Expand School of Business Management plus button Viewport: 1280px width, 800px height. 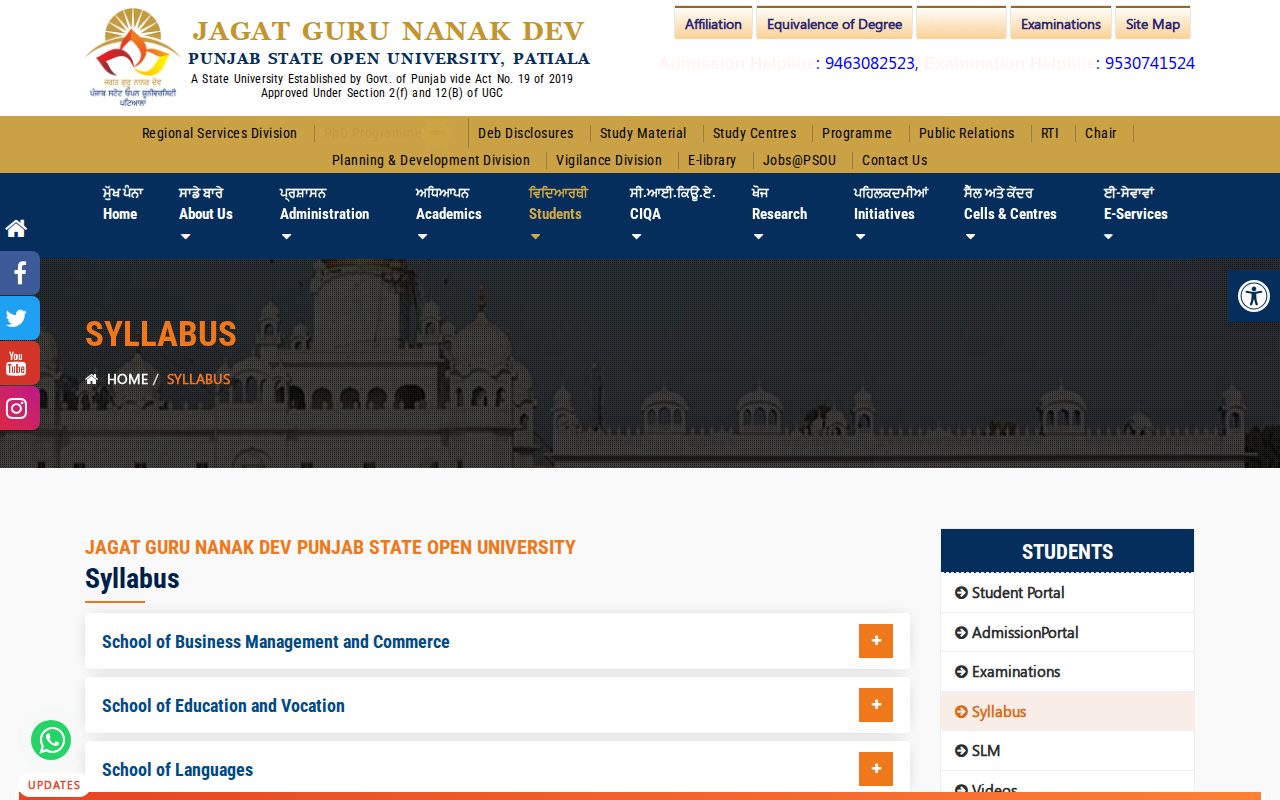(876, 641)
